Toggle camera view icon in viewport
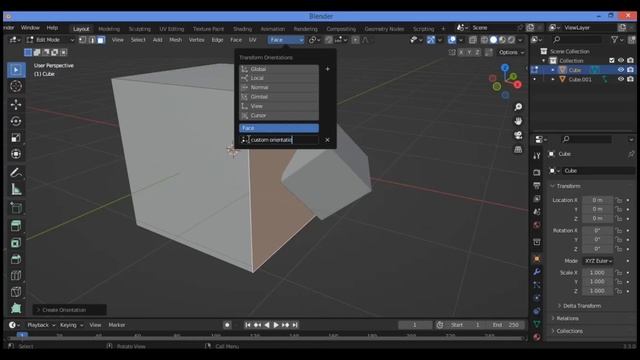The width and height of the screenshot is (640, 360). pos(518,135)
